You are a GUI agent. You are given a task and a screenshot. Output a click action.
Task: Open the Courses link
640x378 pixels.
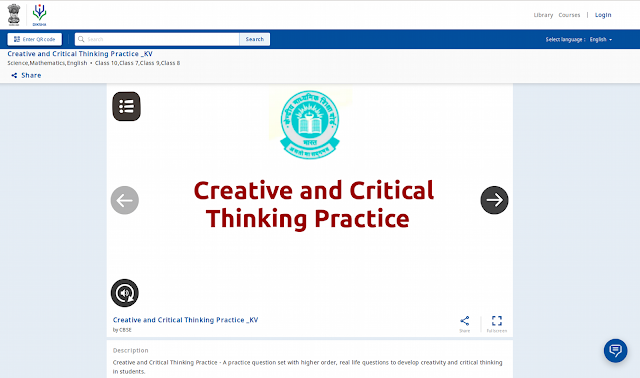(x=569, y=15)
